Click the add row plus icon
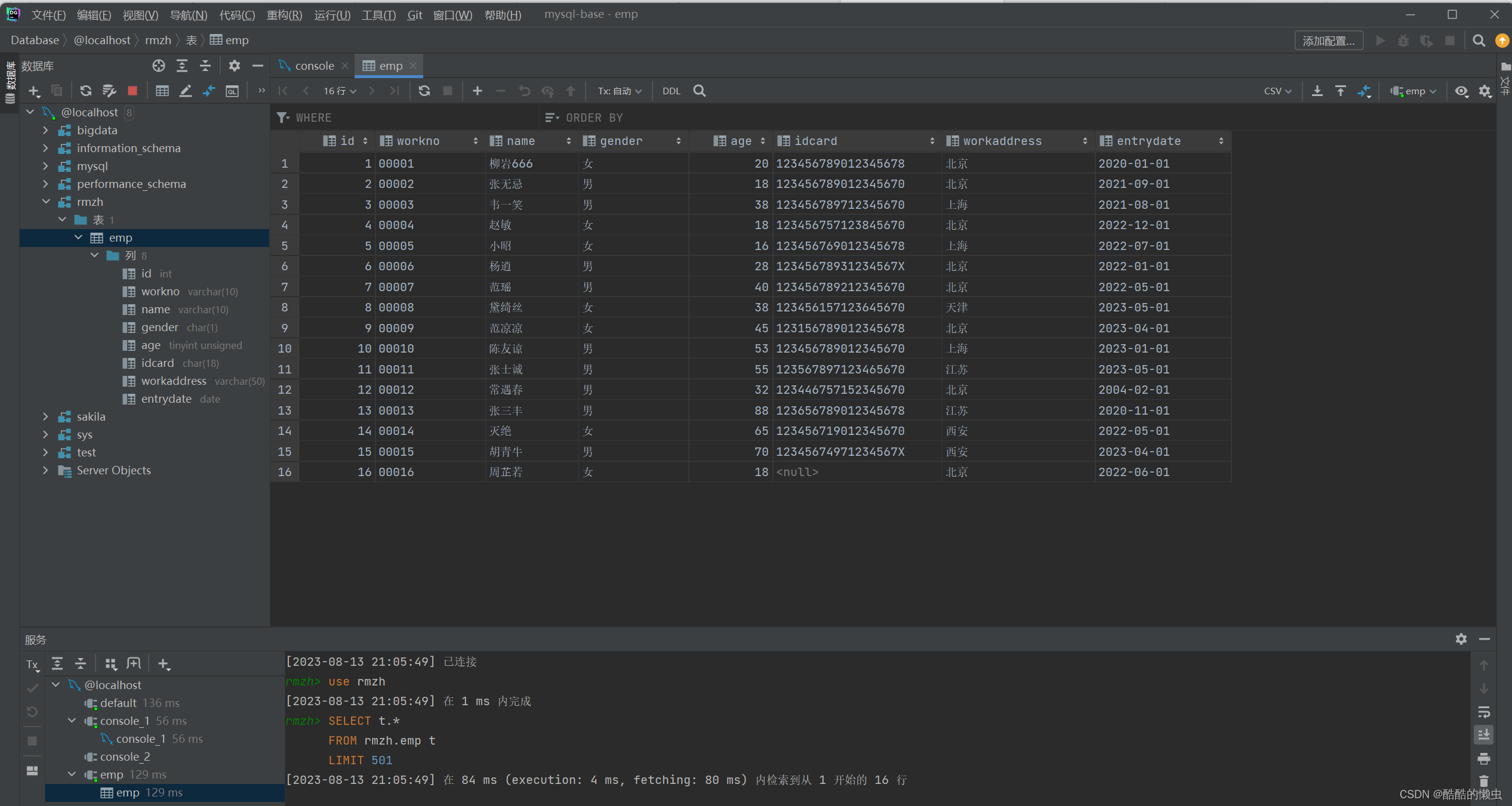The image size is (1512, 806). tap(477, 91)
